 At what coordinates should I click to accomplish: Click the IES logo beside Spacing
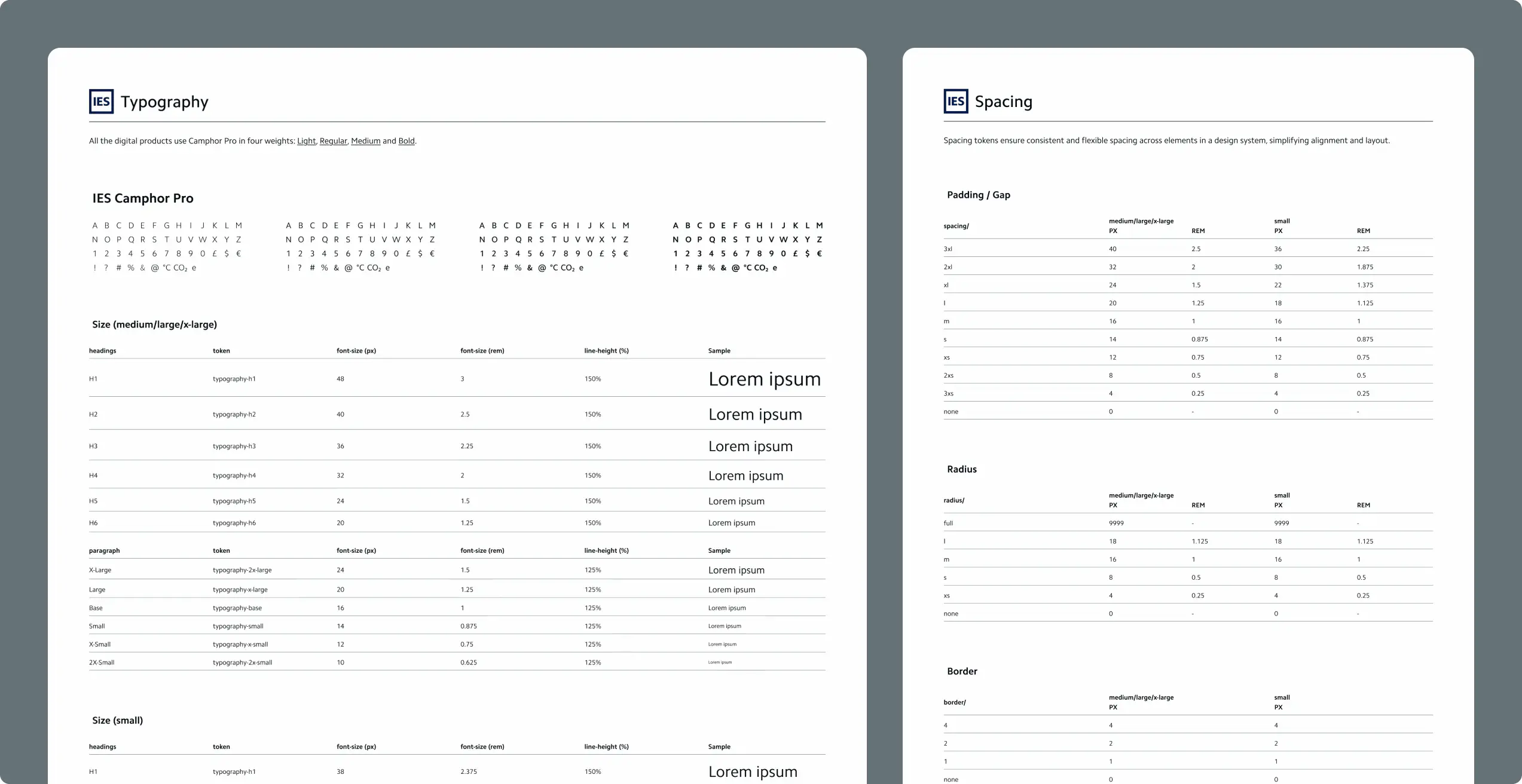(955, 102)
